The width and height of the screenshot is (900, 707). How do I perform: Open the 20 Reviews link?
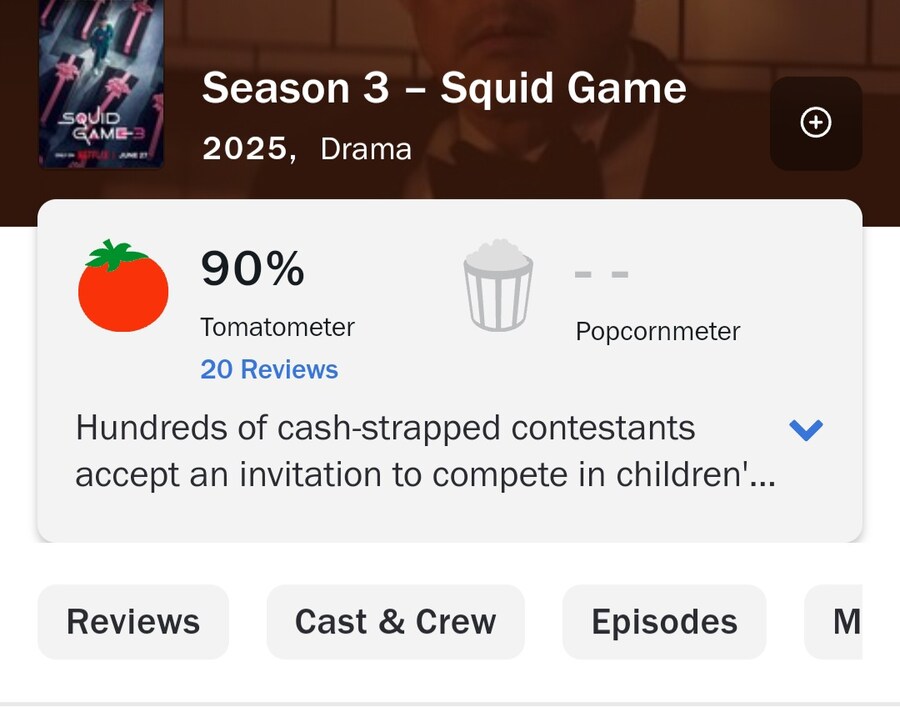click(269, 369)
